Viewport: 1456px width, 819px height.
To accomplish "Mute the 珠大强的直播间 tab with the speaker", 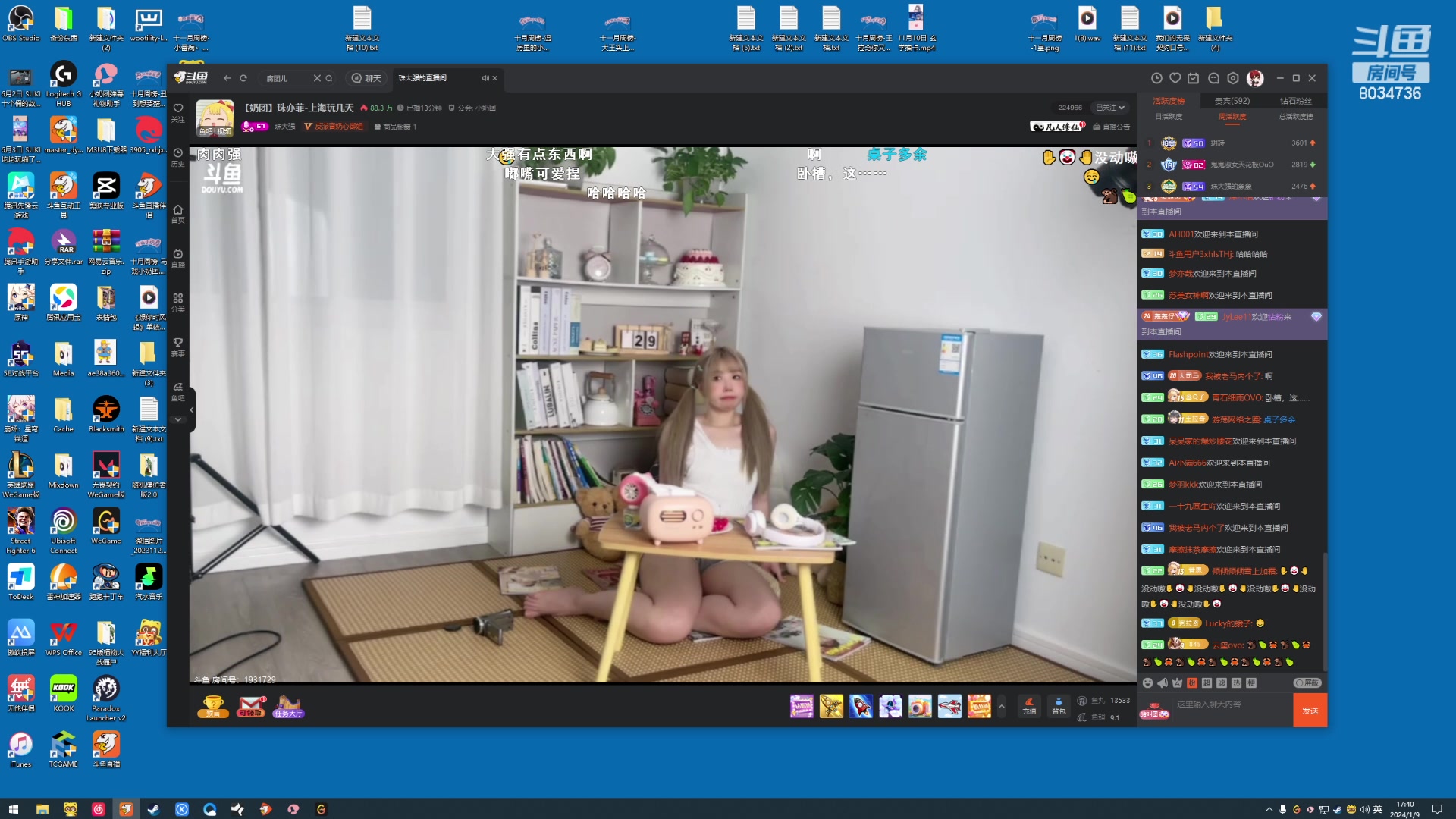I will pyautogui.click(x=485, y=78).
